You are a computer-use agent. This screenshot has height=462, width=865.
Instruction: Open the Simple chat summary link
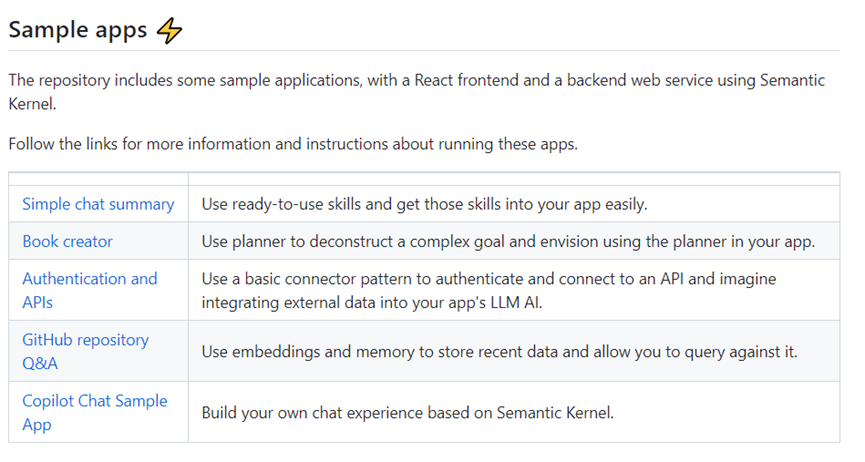(x=98, y=204)
